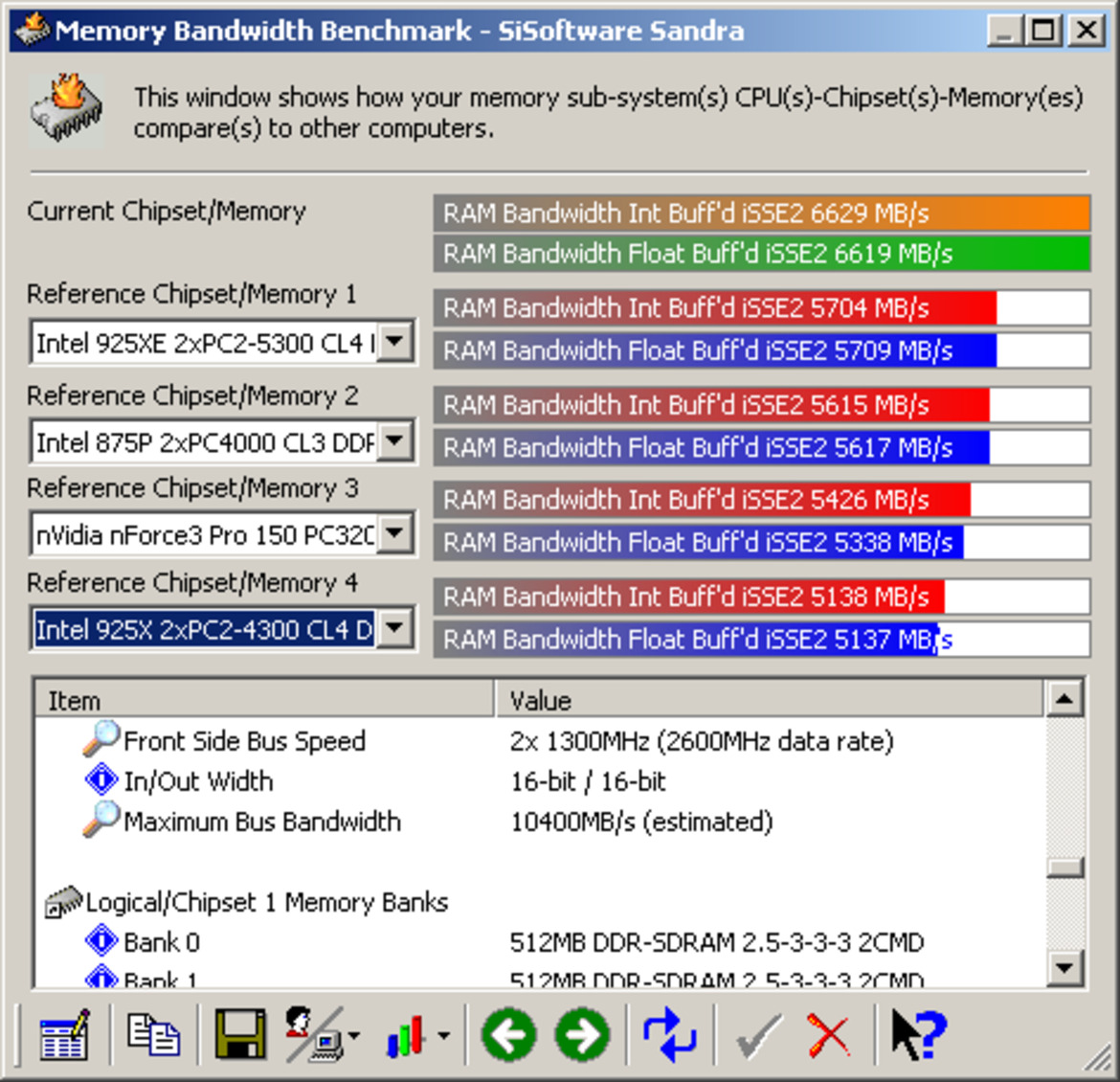Screen dimensions: 1120x1082
Task: Open the bar chart icon
Action: click(x=406, y=1036)
